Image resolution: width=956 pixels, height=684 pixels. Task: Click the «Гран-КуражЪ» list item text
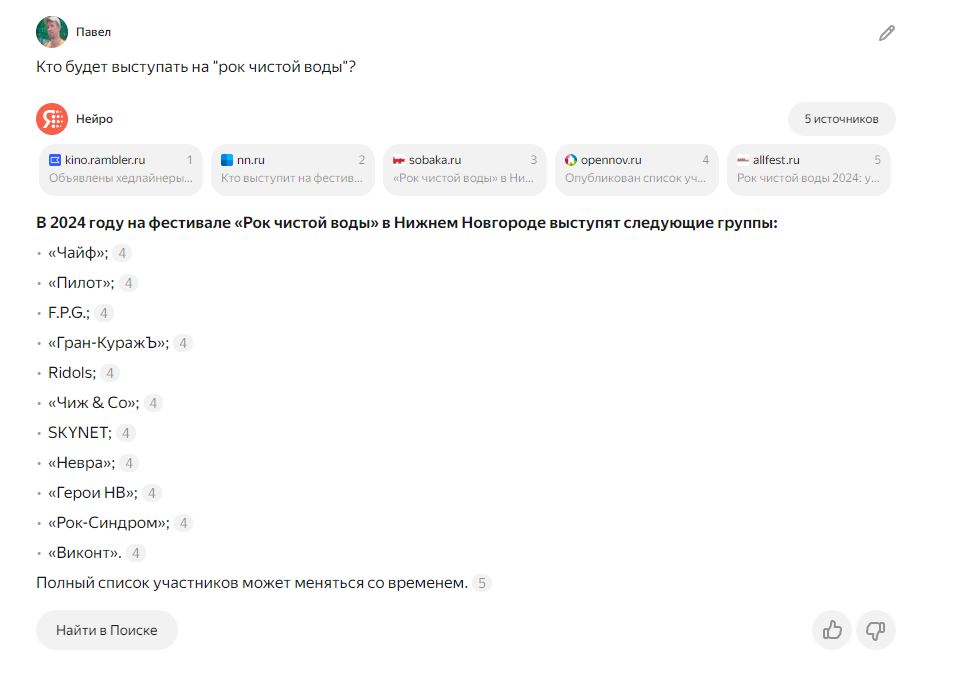[x=109, y=343]
